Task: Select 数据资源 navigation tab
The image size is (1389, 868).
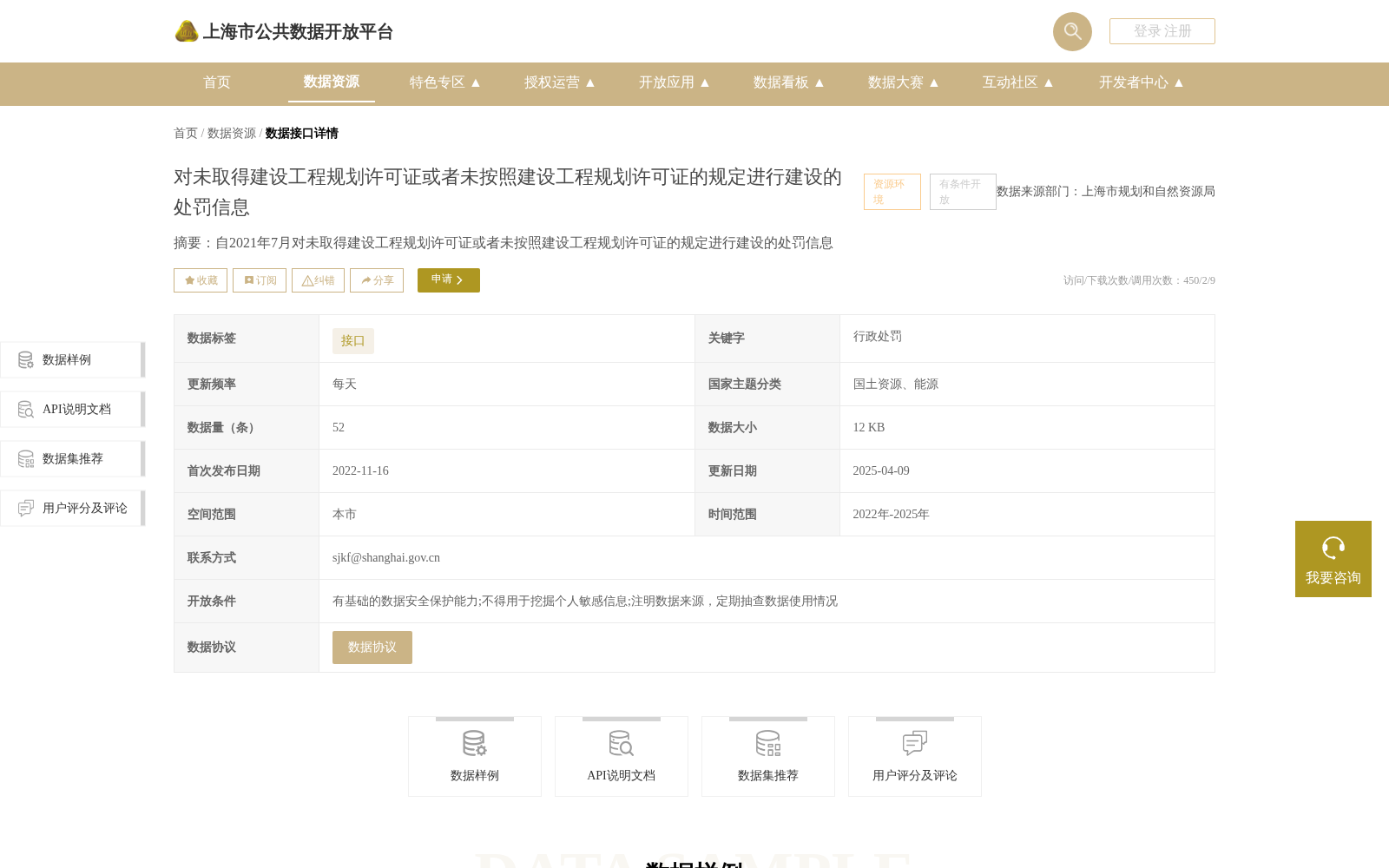Action: tap(332, 82)
